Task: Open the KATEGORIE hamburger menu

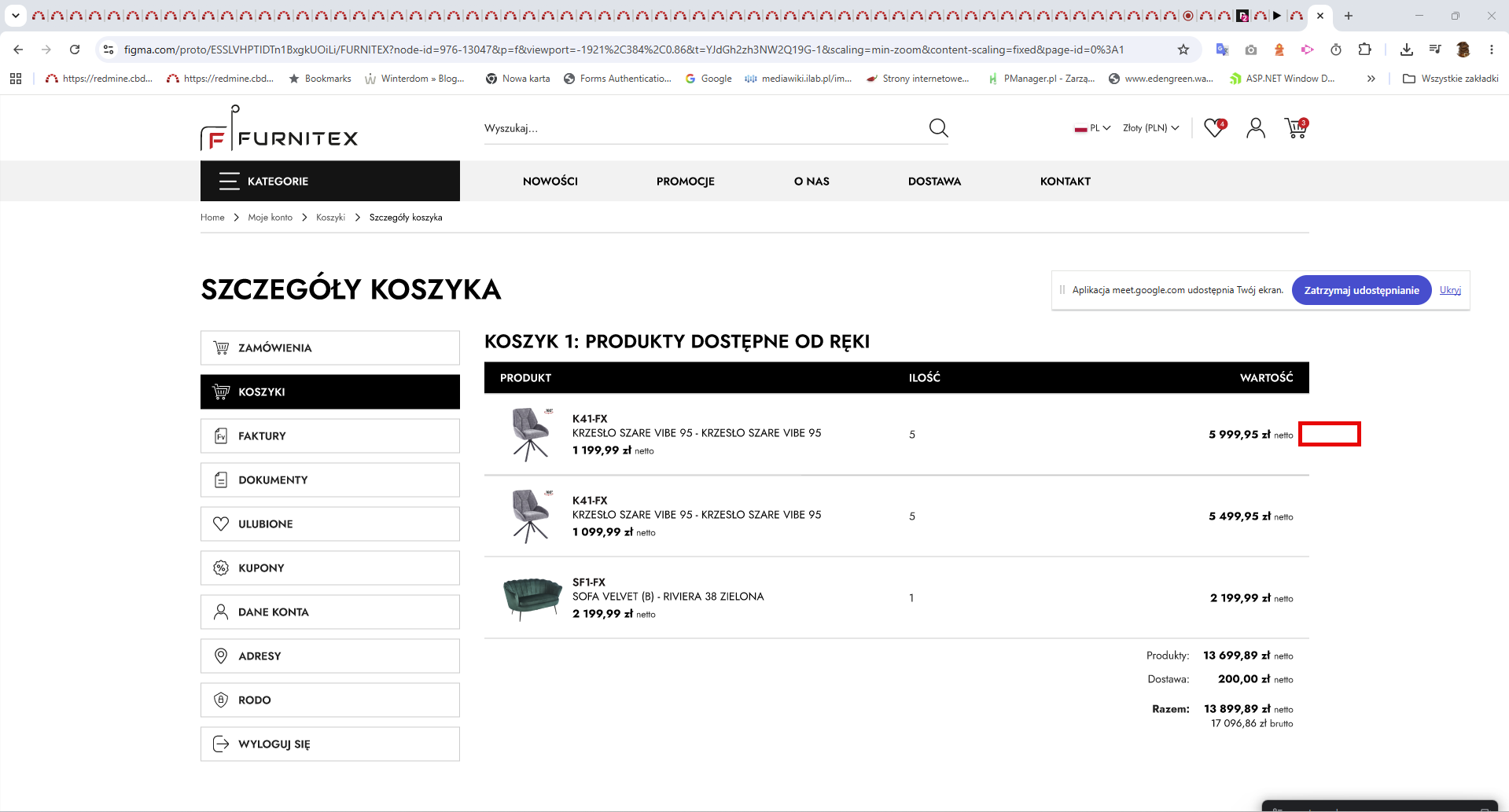Action: click(x=330, y=181)
